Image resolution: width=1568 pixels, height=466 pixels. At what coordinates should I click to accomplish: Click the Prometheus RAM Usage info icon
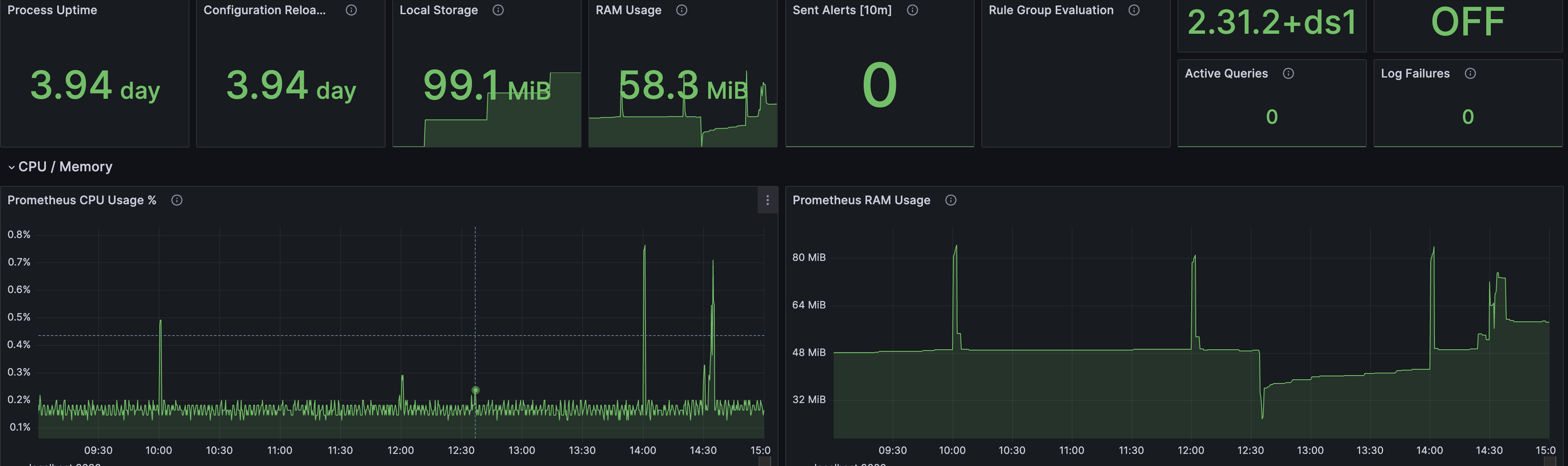[x=951, y=200]
